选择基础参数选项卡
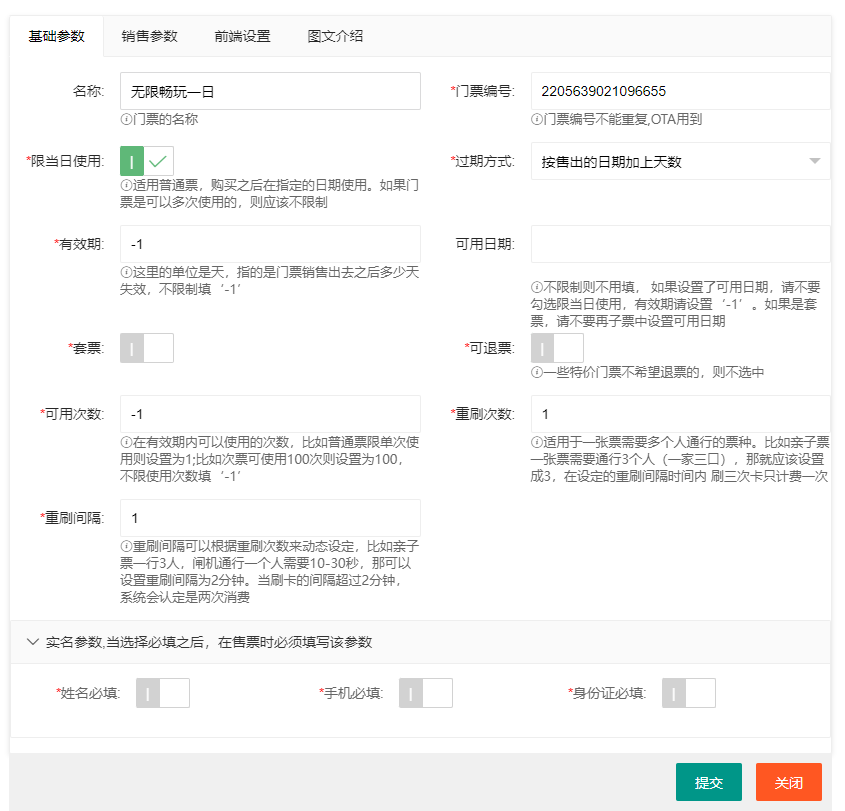This screenshot has height=811, width=845. [57, 36]
